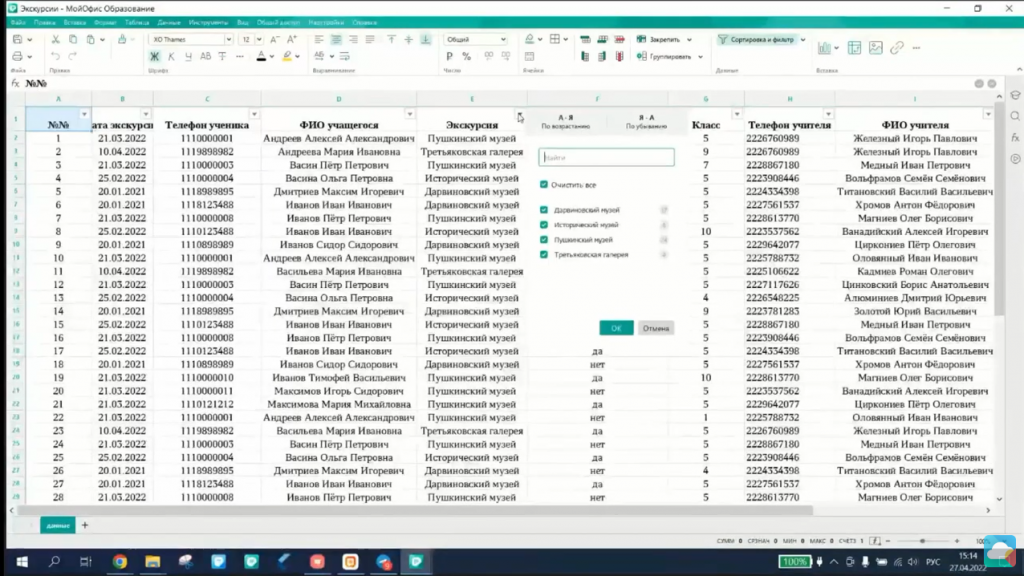Viewport: 1024px width, 576px height.
Task: Open Chrome from the Windows taskbar
Action: point(120,562)
